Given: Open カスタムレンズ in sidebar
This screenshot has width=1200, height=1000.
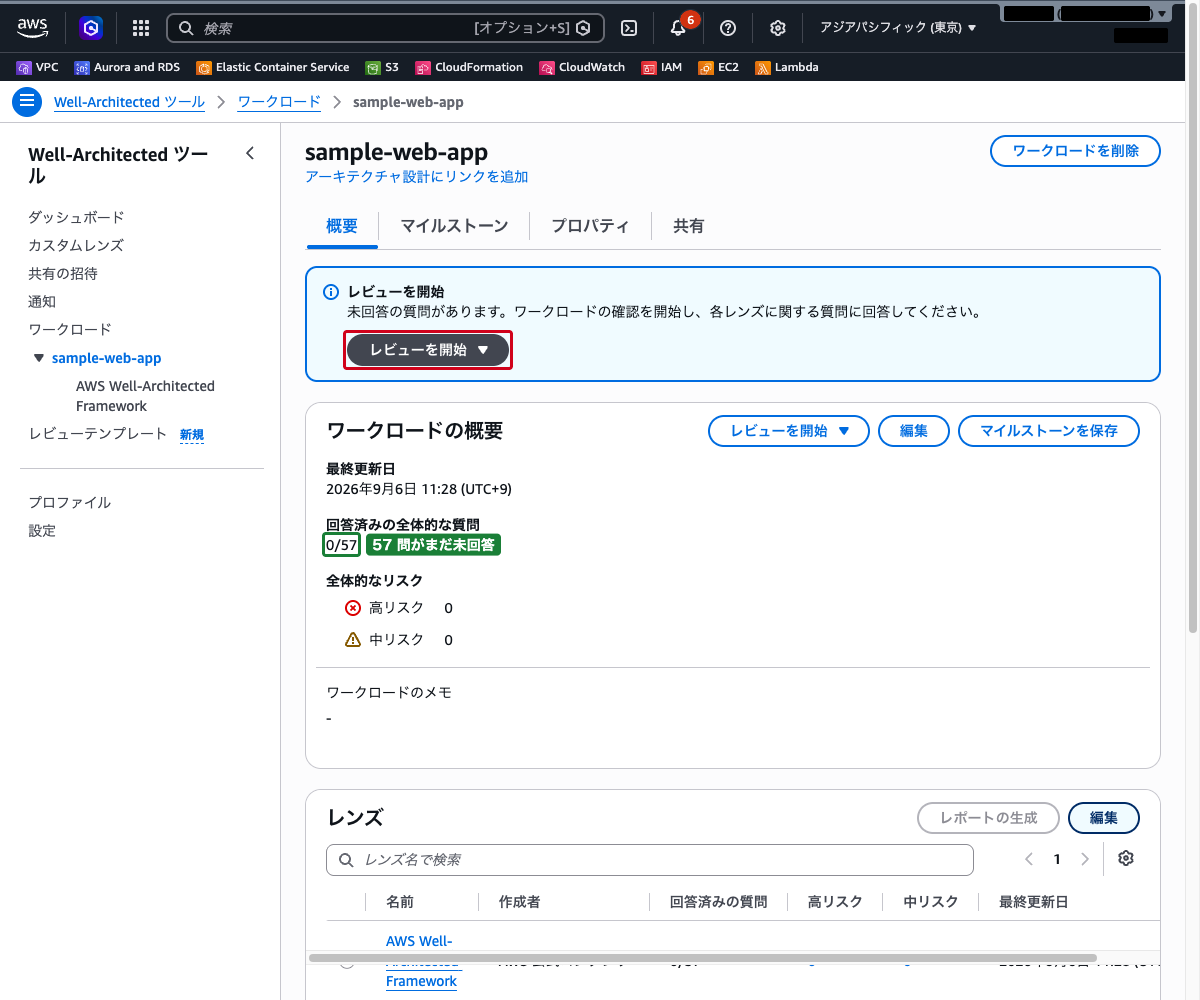Looking at the screenshot, I should (76, 245).
